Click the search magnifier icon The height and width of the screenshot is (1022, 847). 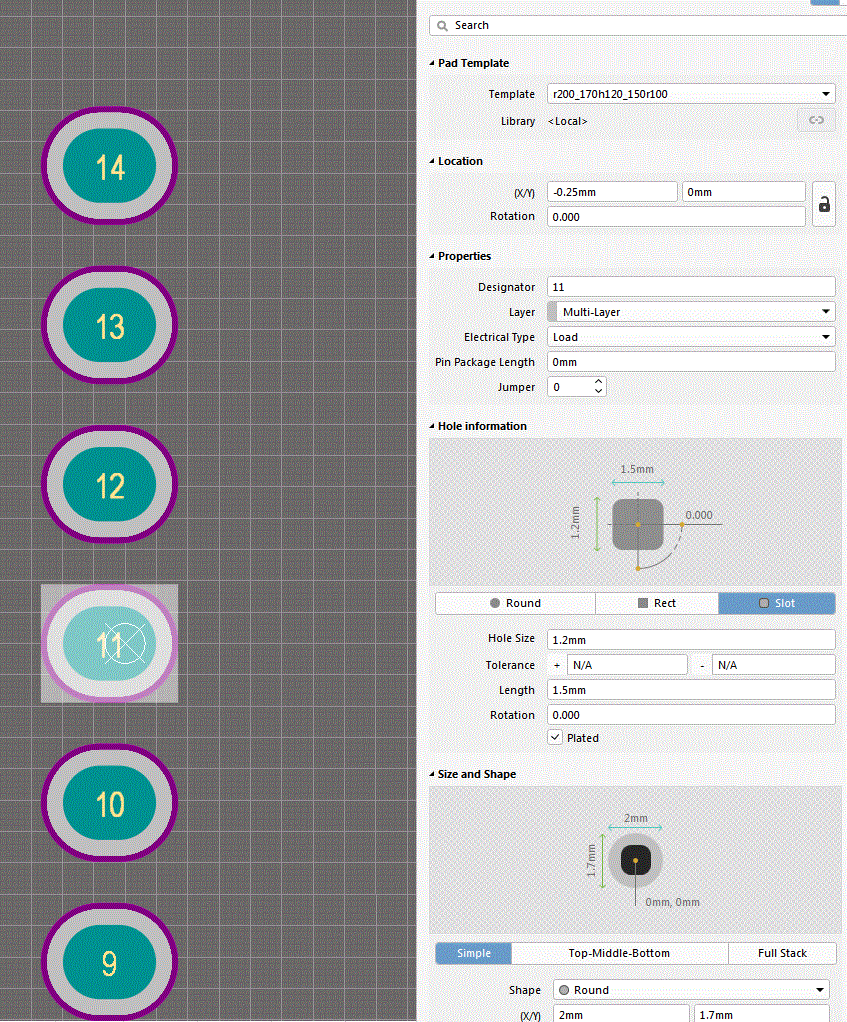pos(442,25)
